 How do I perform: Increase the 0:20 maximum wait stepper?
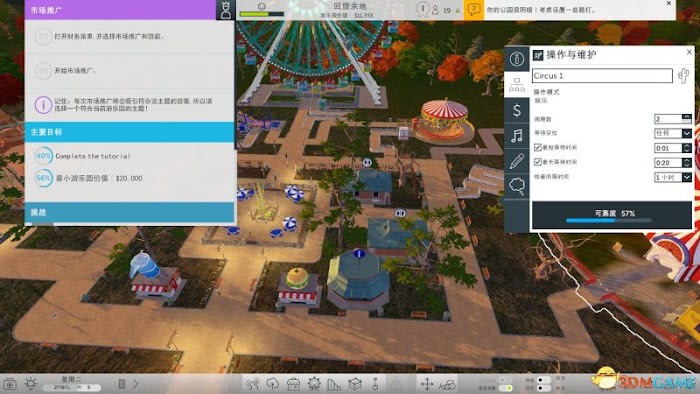point(687,160)
